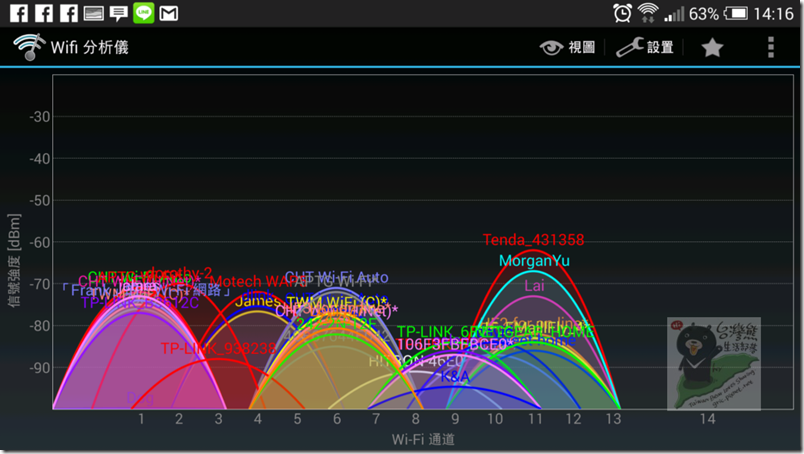Tap the Wi-Fi 通道 axis label
This screenshot has height=454, width=804.
(423, 440)
